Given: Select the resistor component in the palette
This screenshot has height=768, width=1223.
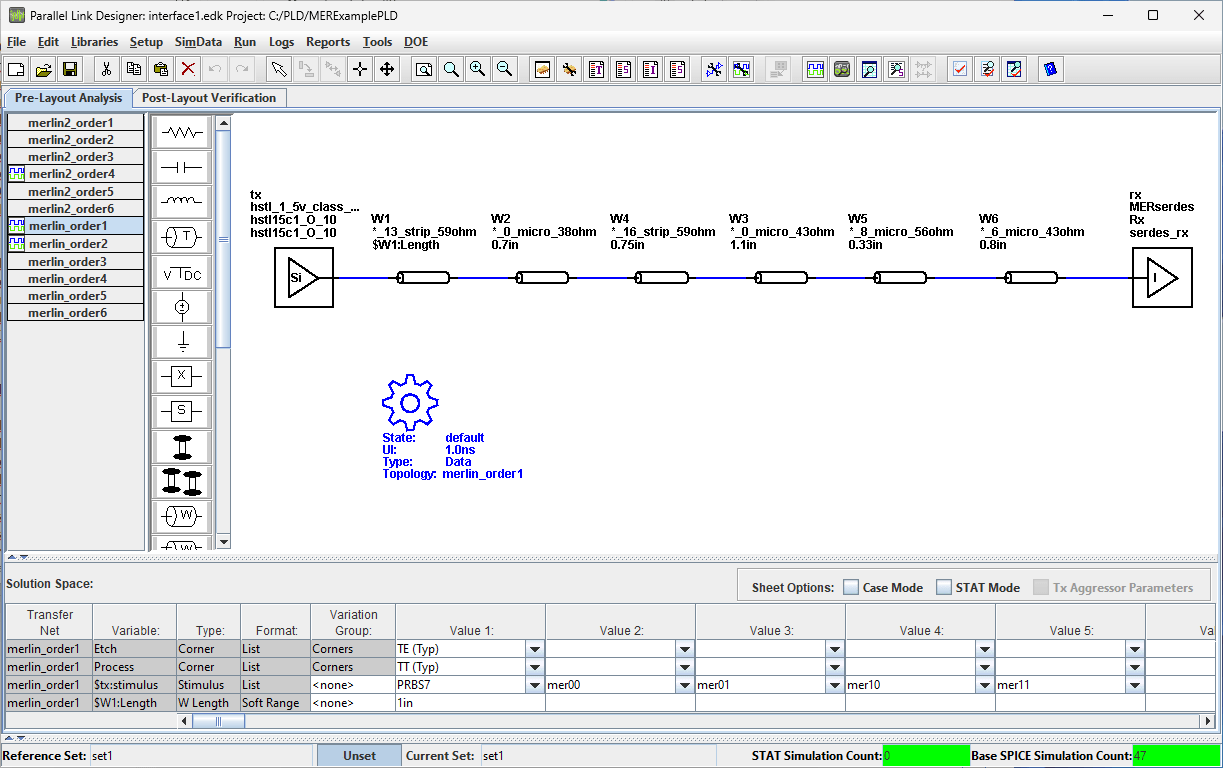Looking at the screenshot, I should (181, 132).
